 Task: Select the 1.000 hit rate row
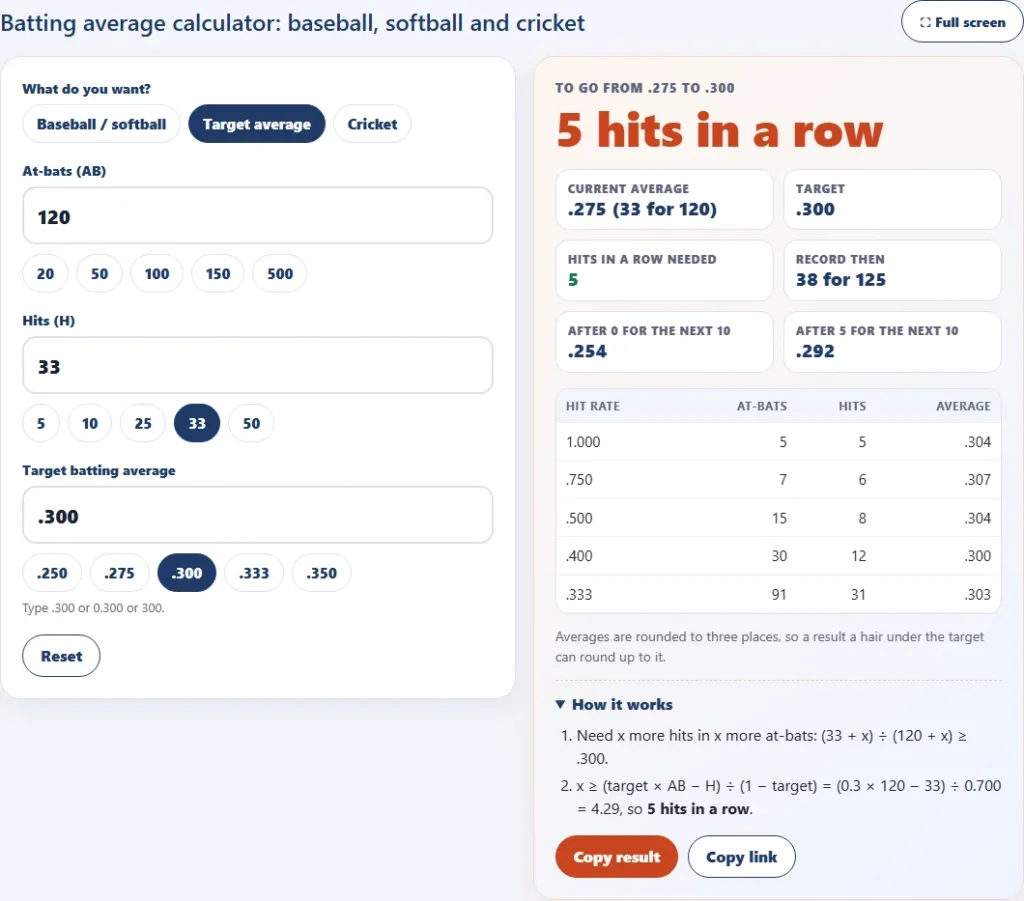[778, 442]
